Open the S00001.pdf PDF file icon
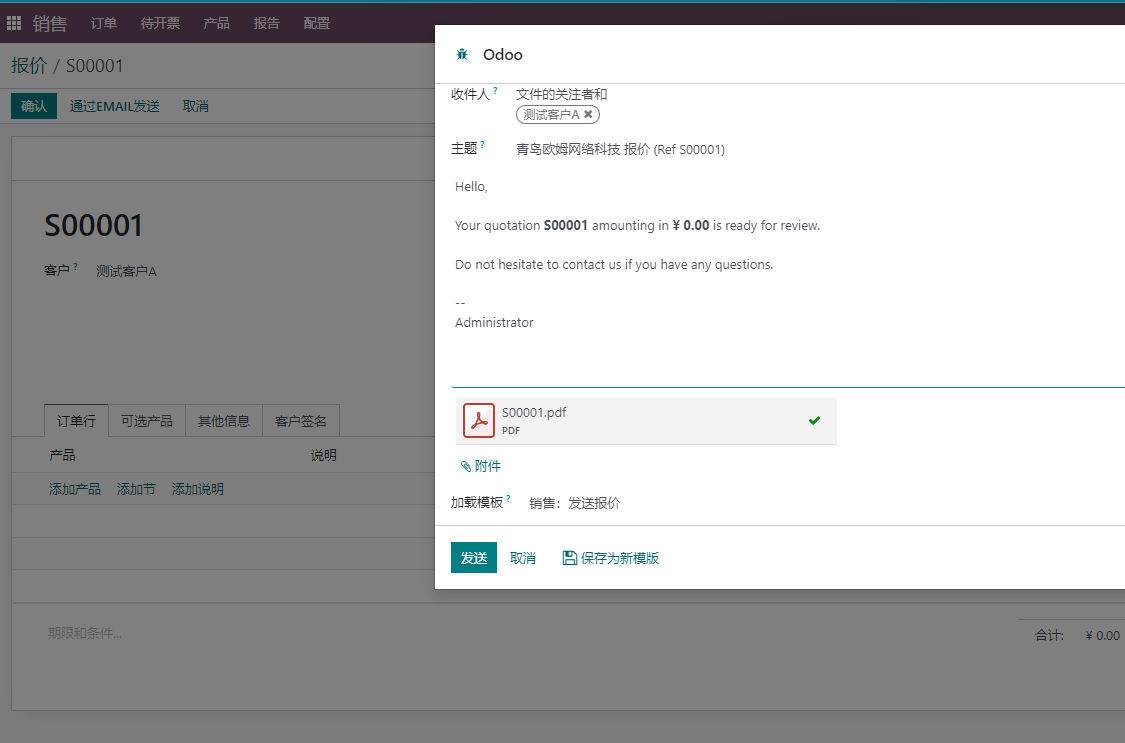Screen dimensions: 1125x743 click(x=479, y=420)
